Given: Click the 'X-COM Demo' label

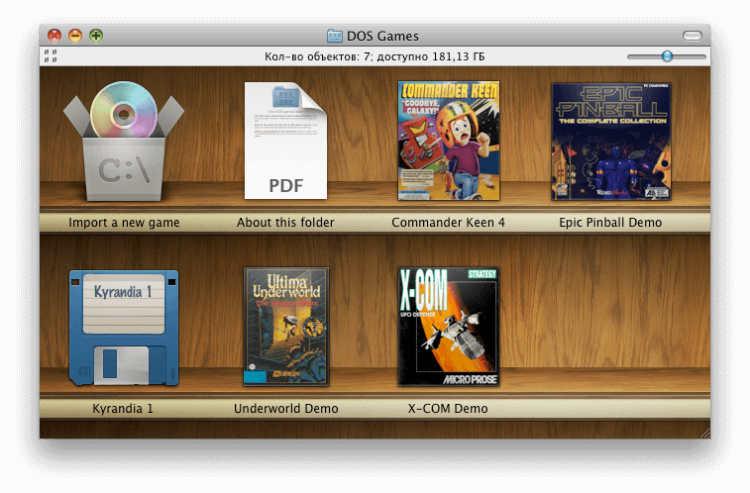Looking at the screenshot, I should point(448,408).
